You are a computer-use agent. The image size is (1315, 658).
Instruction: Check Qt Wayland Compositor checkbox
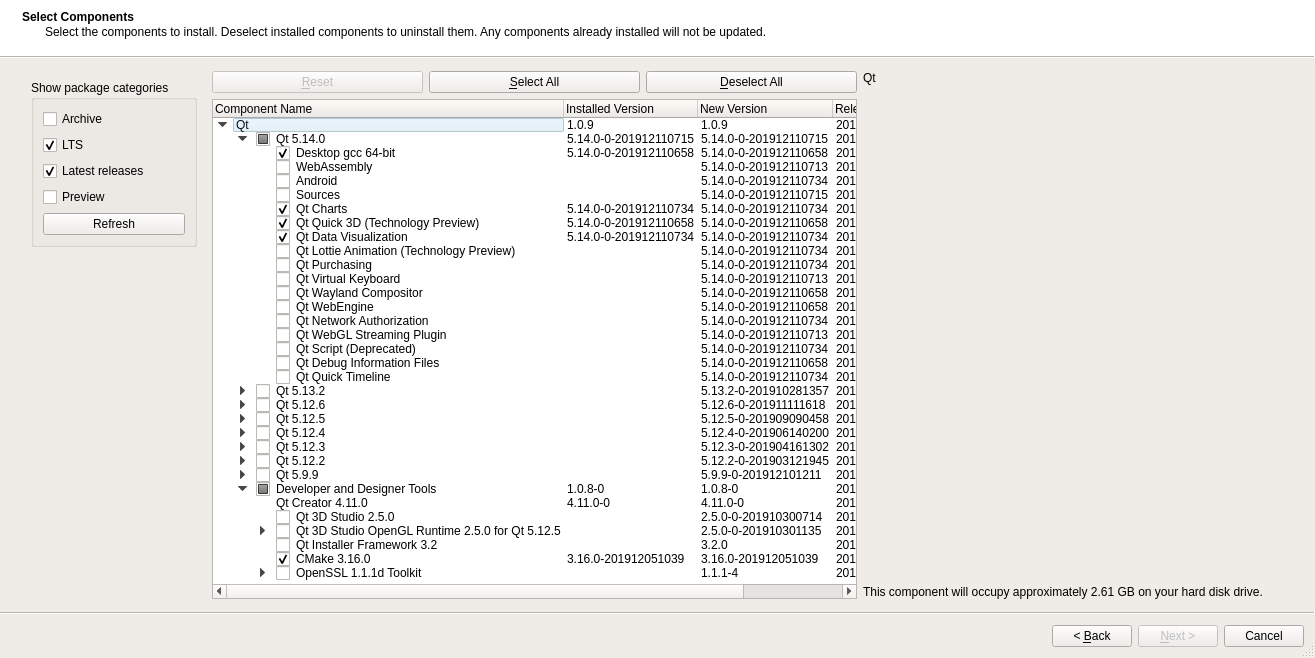(283, 293)
